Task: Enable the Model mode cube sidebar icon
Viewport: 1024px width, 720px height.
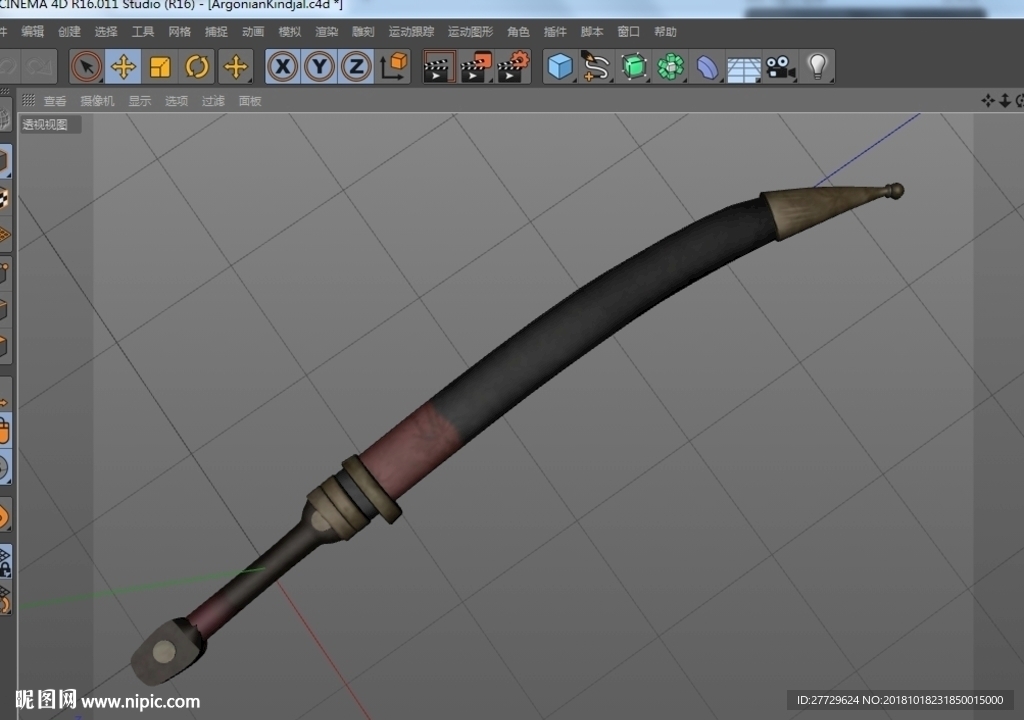Action: pyautogui.click(x=5, y=161)
